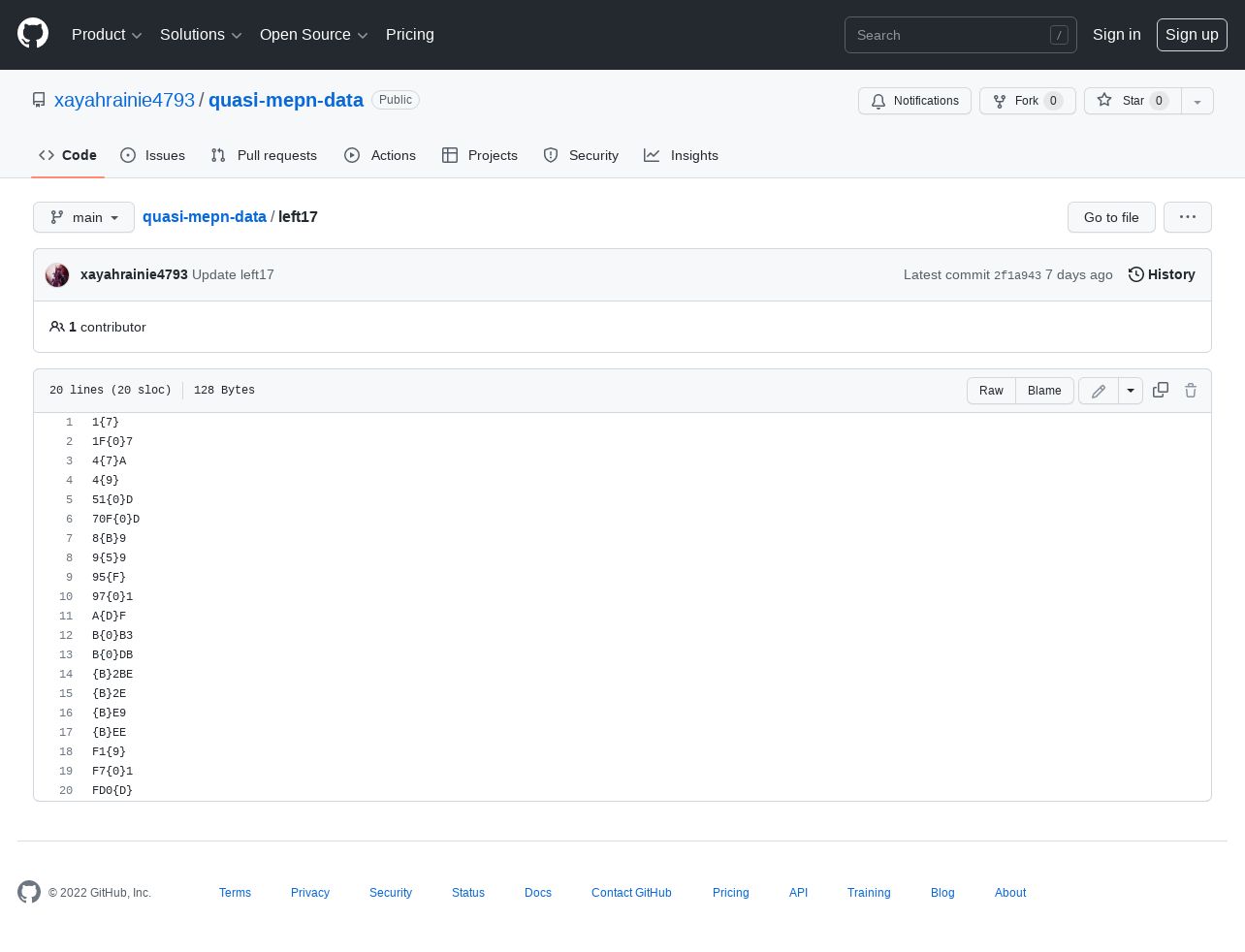Open quasi-mepn-data breadcrumb link
Viewport: 1245px width, 952px height.
click(205, 217)
